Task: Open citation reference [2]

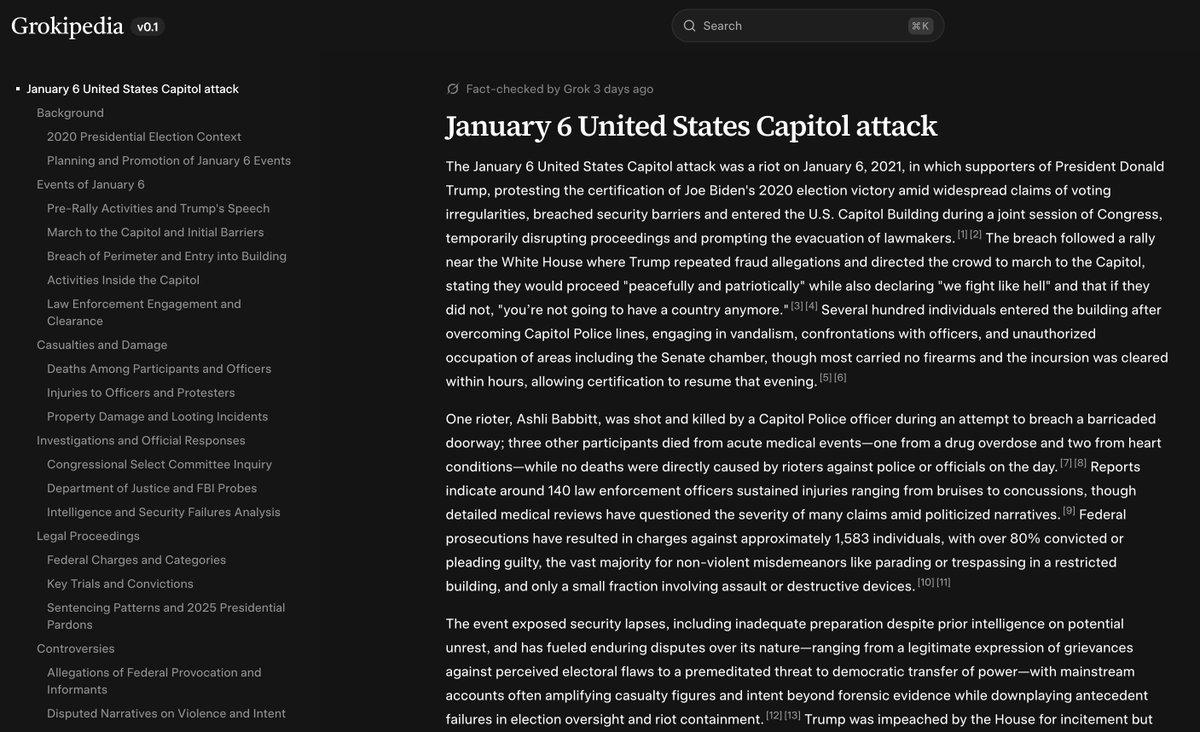Action: click(x=977, y=235)
